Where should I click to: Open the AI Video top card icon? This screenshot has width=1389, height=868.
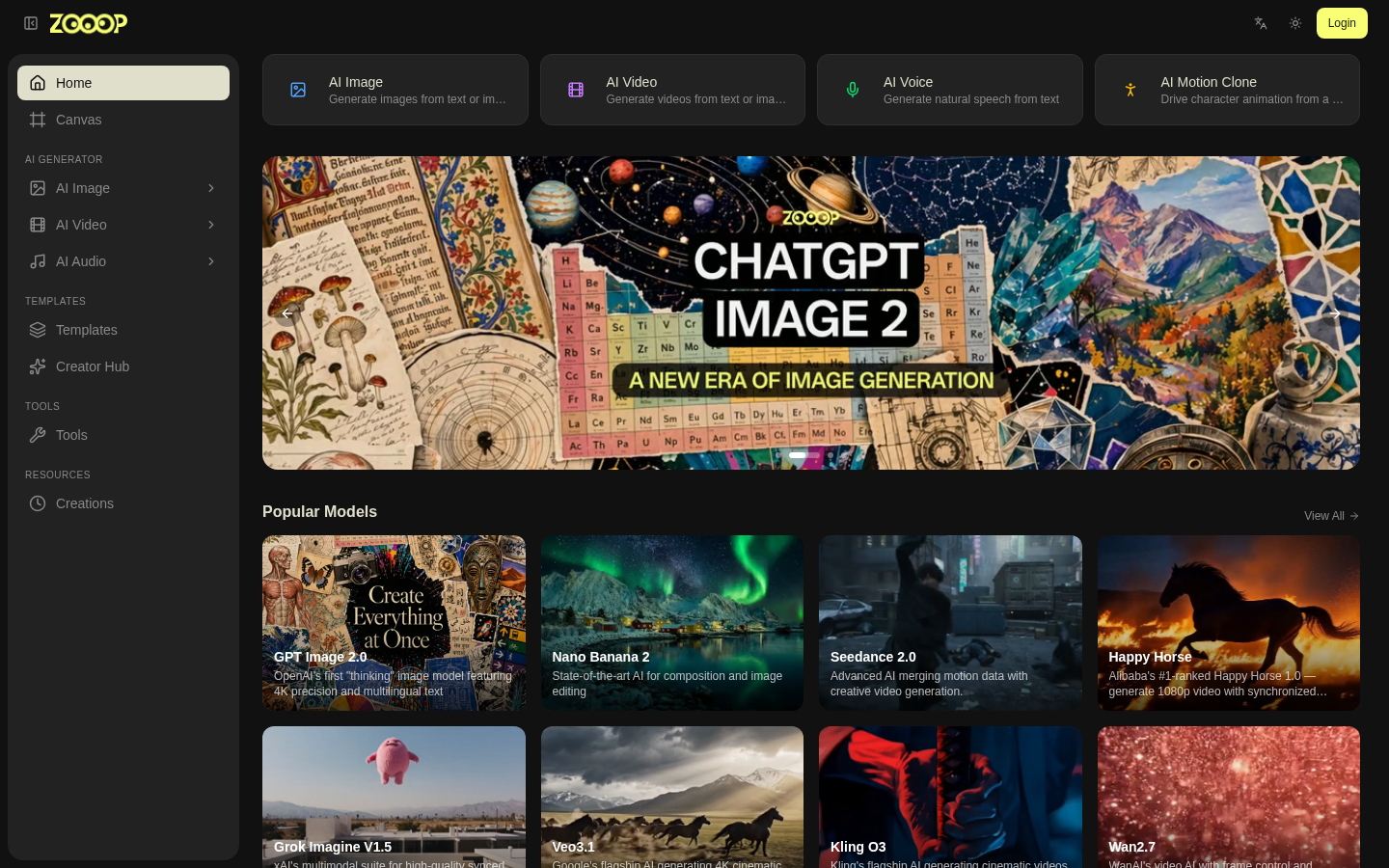[x=576, y=90]
